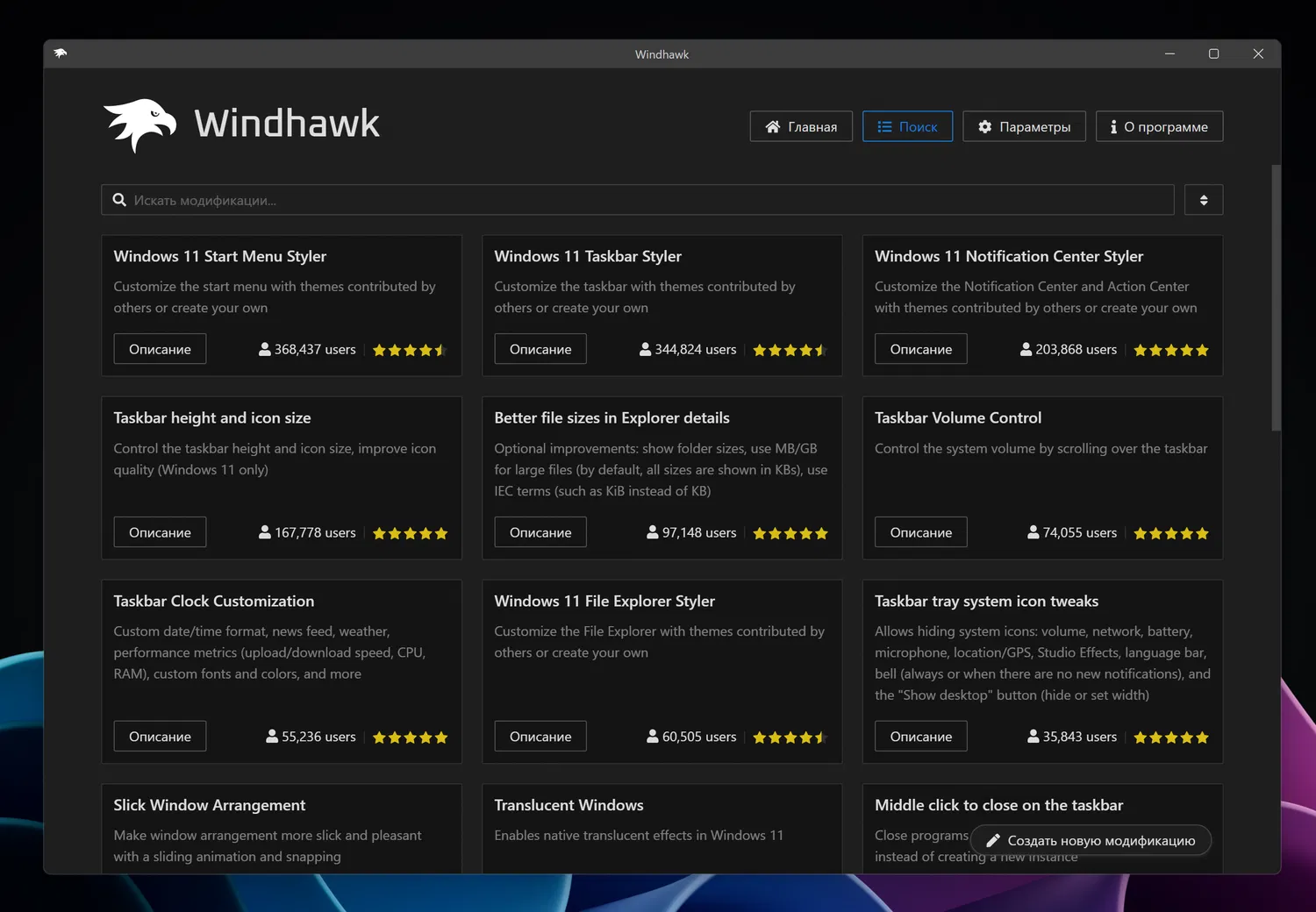Select the "Taskbar tray system icon tweaks" title

click(987, 602)
